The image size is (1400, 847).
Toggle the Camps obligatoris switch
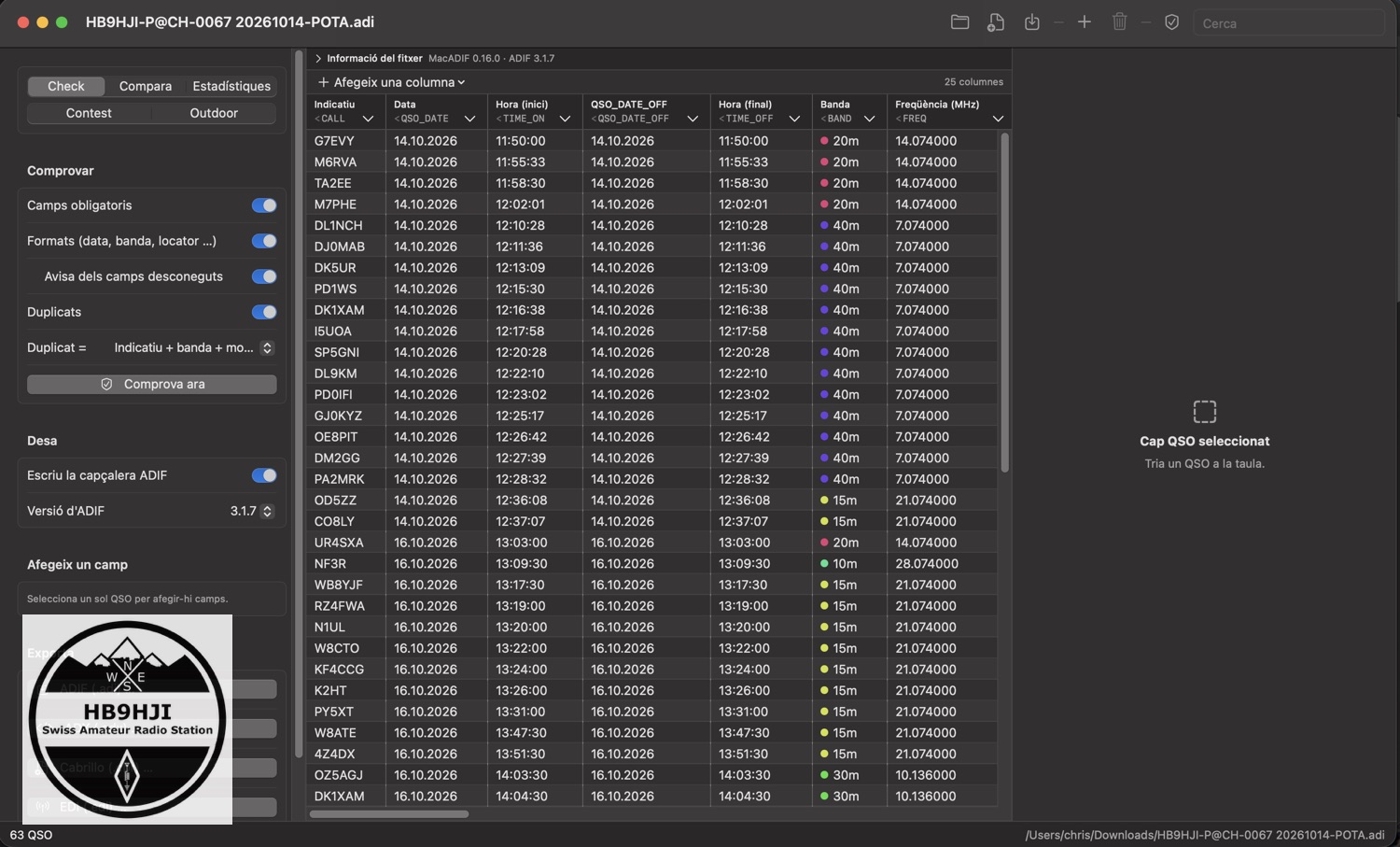(264, 205)
